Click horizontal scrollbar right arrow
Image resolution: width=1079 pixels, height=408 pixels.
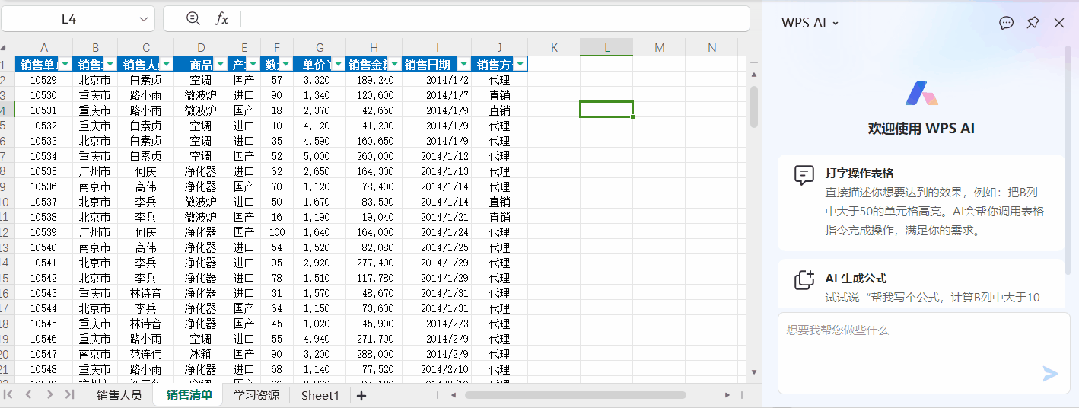click(727, 396)
